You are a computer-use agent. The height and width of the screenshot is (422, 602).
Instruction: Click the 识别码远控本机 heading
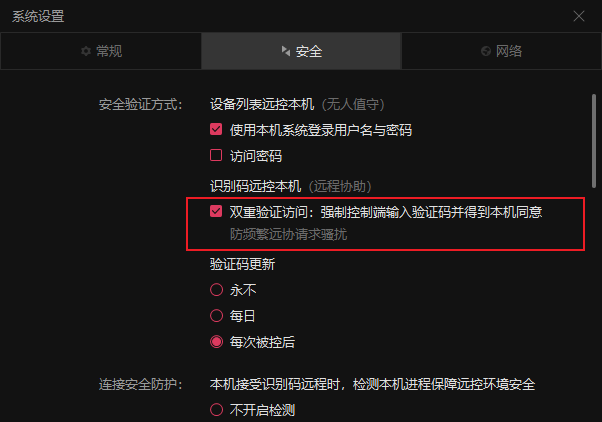[x=255, y=186]
